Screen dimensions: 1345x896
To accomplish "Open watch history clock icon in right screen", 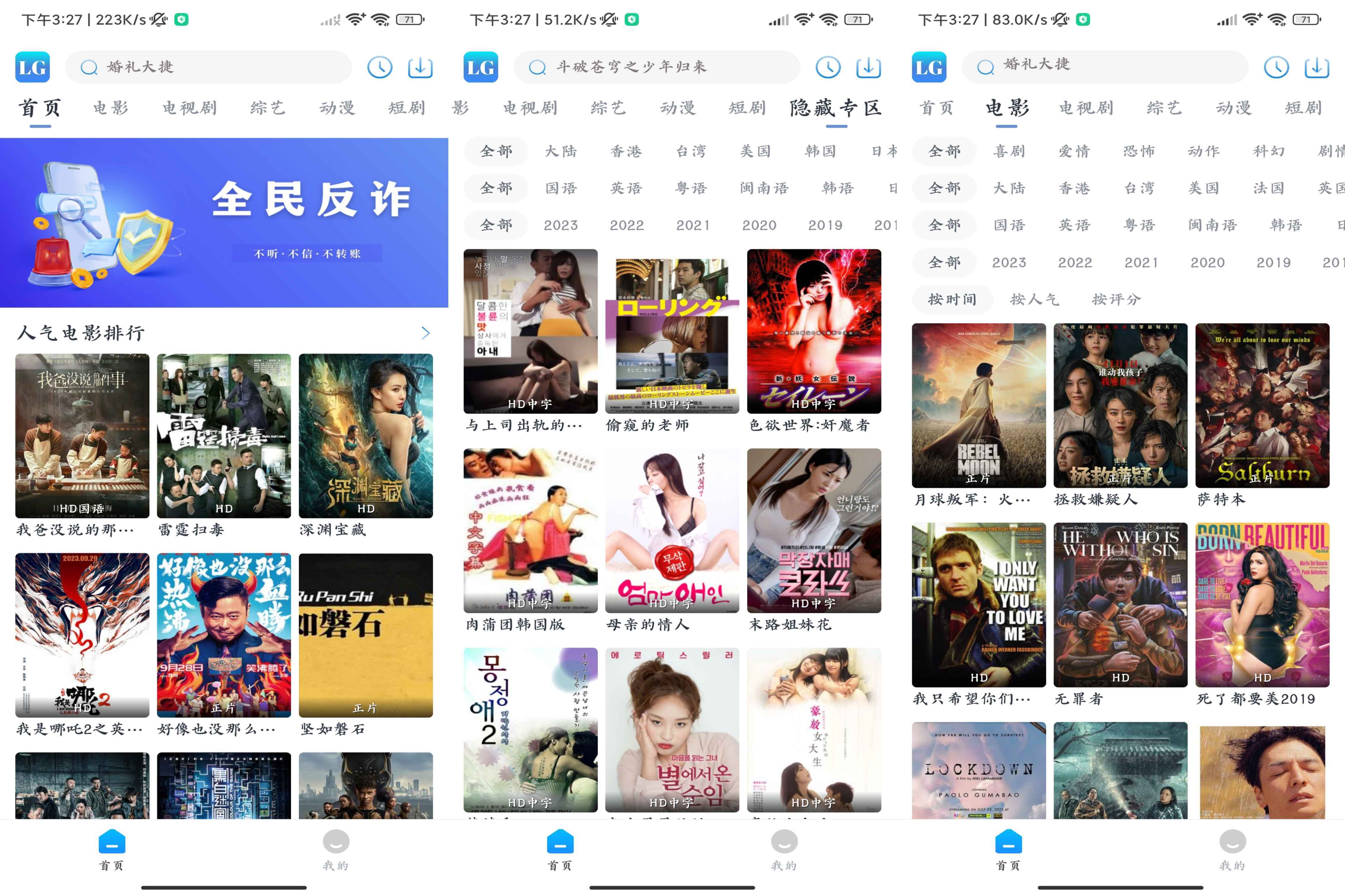I will click(x=1276, y=68).
